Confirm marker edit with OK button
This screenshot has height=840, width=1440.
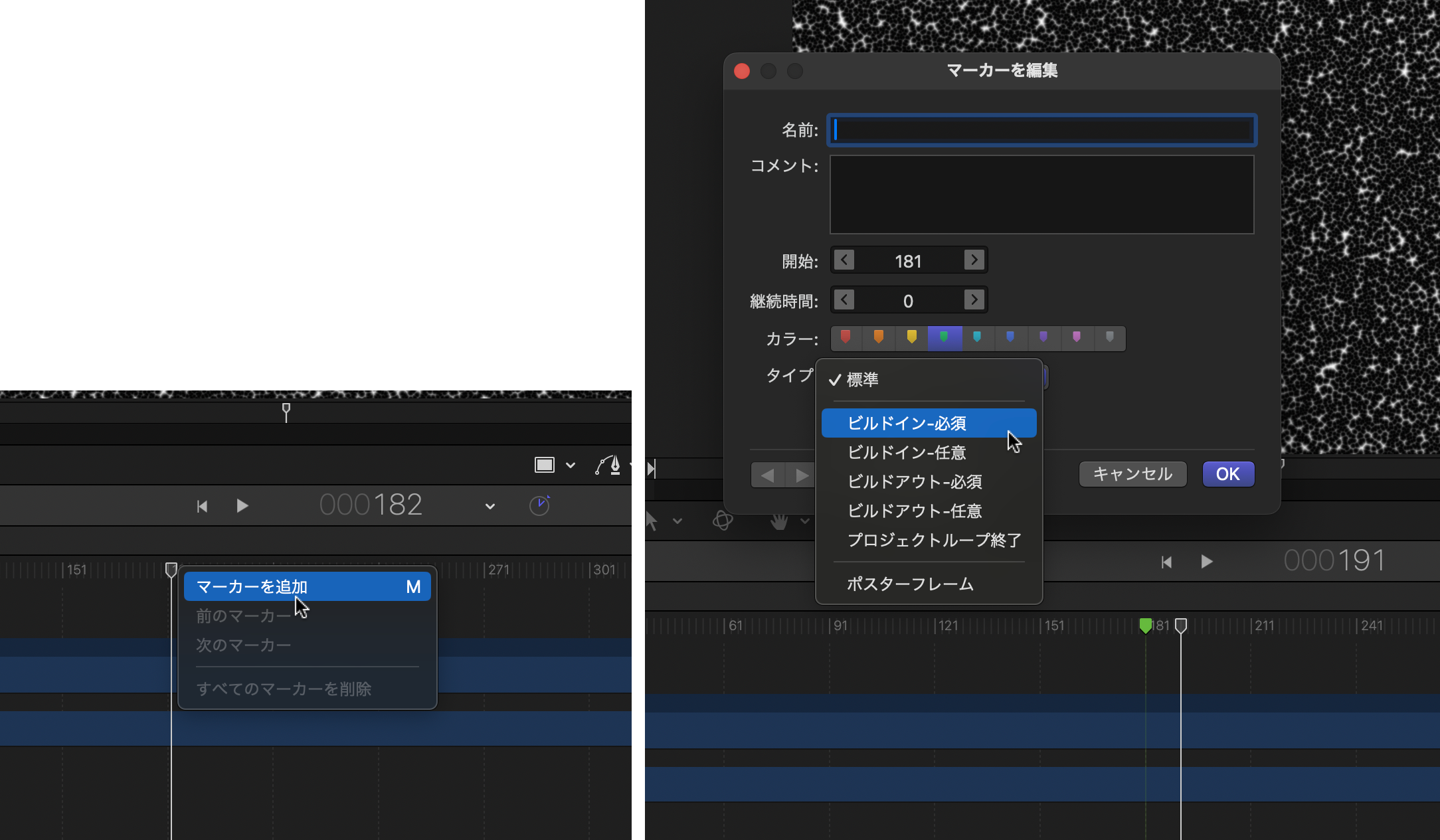pyautogui.click(x=1227, y=474)
